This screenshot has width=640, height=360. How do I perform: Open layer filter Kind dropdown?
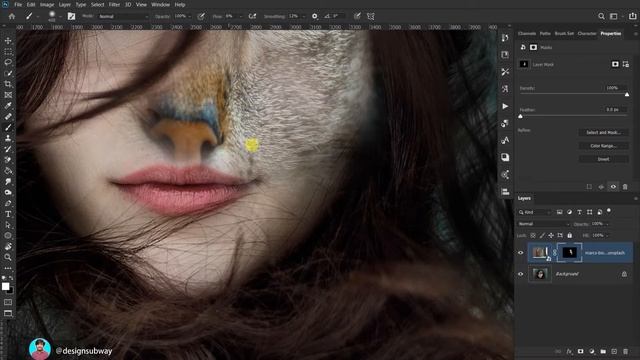coord(535,212)
